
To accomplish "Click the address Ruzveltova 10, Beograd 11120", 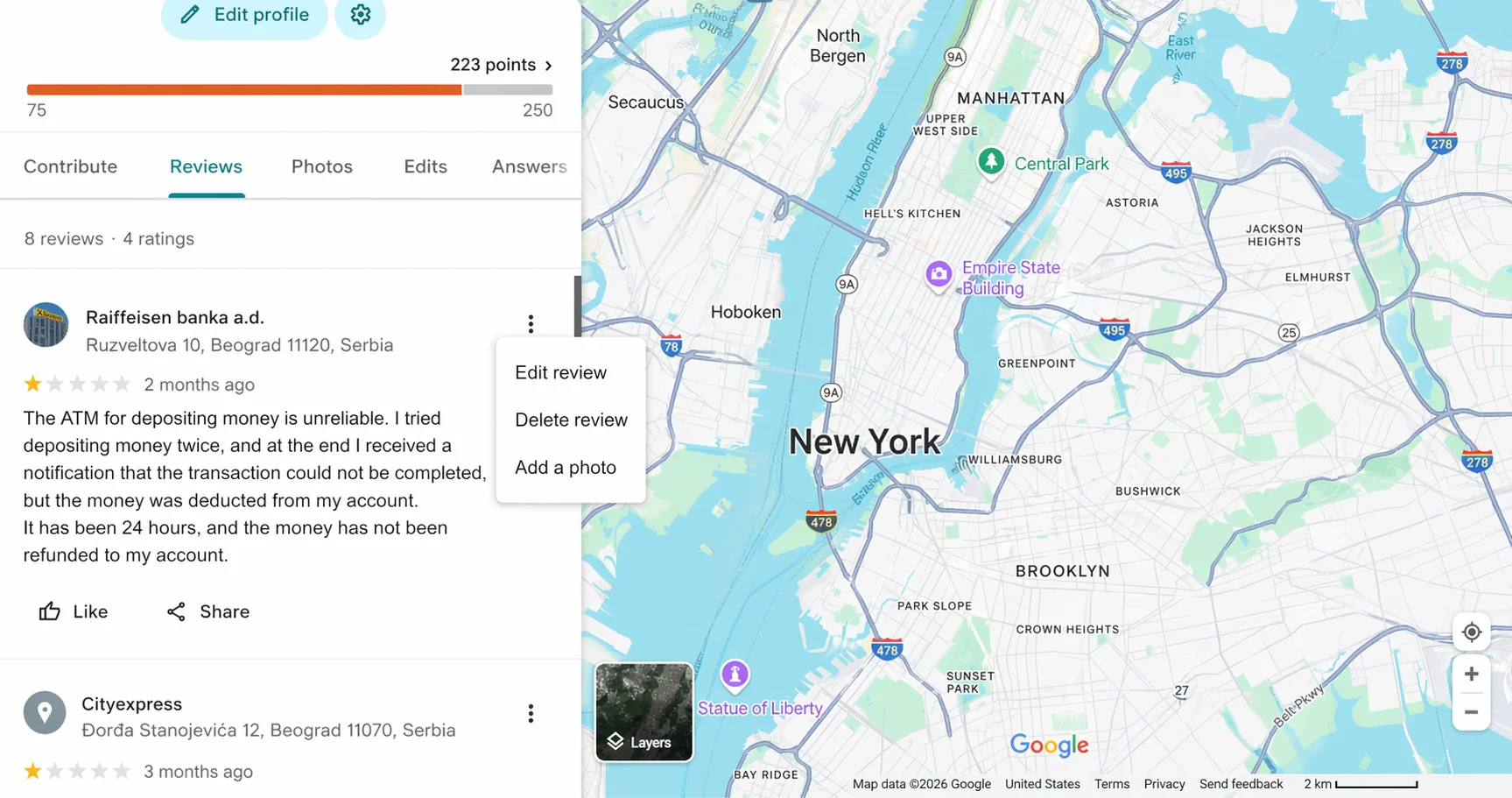I will coord(239,345).
